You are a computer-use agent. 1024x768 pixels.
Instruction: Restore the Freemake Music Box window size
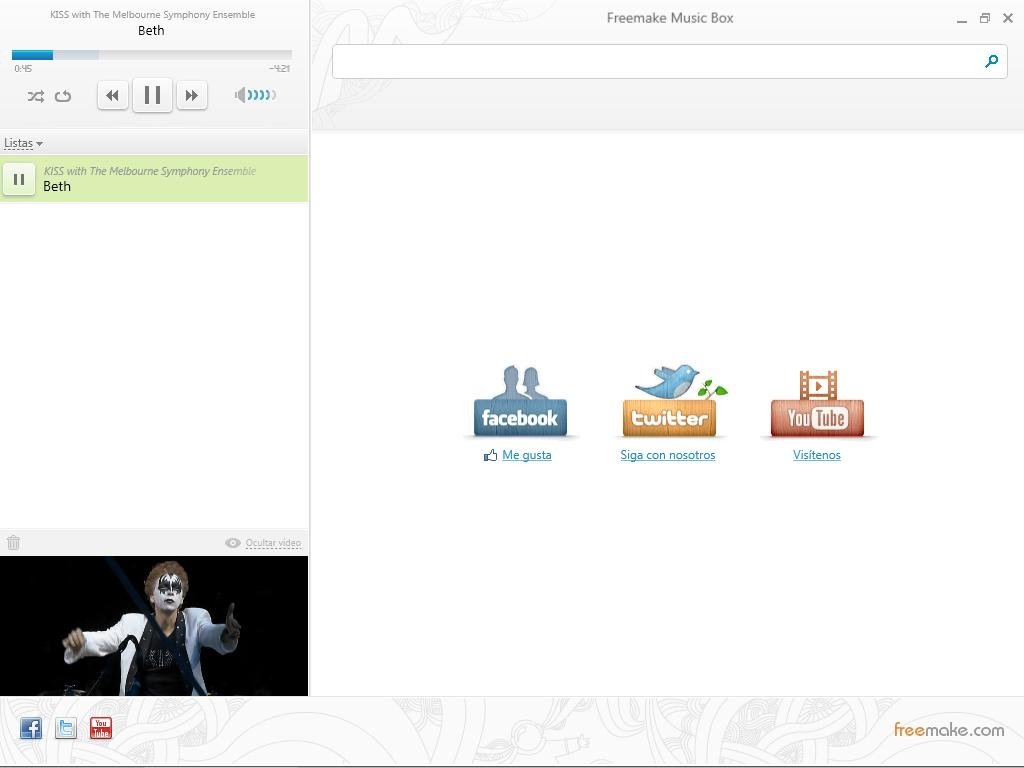(x=985, y=18)
